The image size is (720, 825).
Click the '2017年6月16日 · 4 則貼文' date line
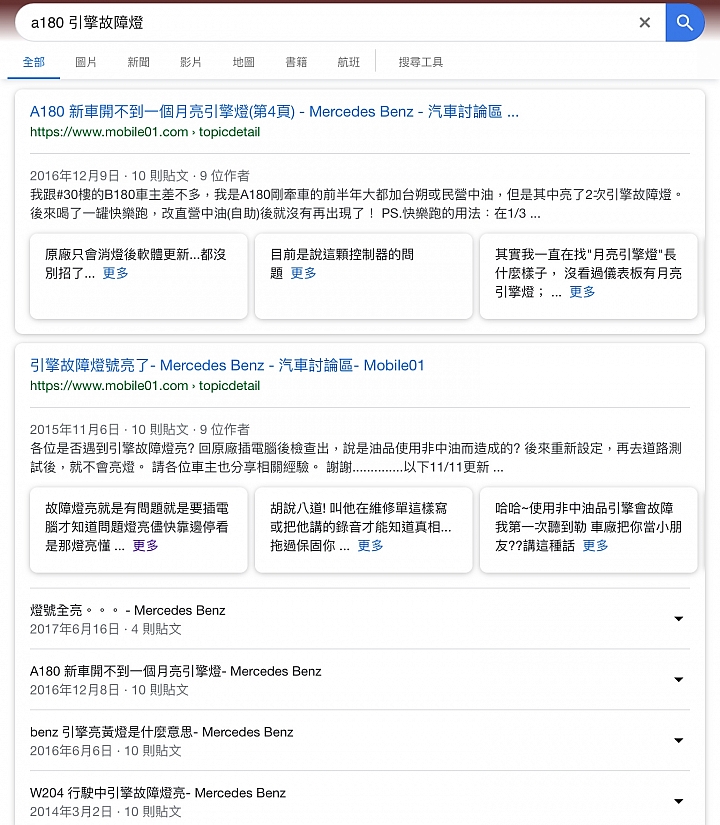pos(106,629)
